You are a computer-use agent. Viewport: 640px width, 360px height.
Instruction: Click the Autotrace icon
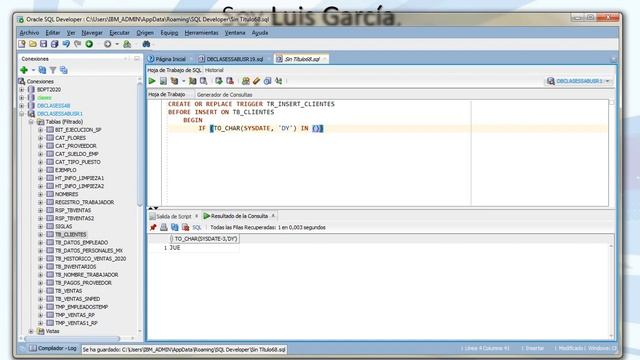[x=192, y=81]
